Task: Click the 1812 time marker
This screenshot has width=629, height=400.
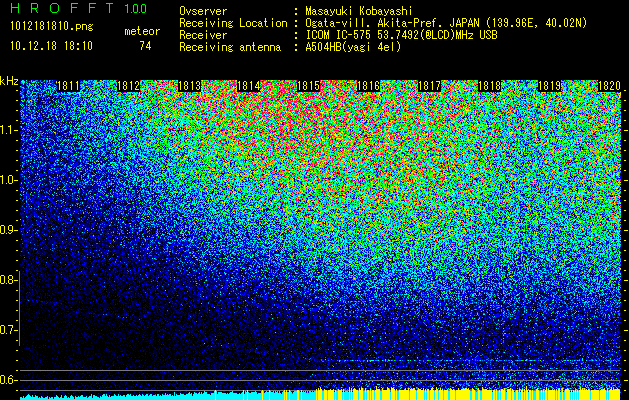Action: (128, 86)
